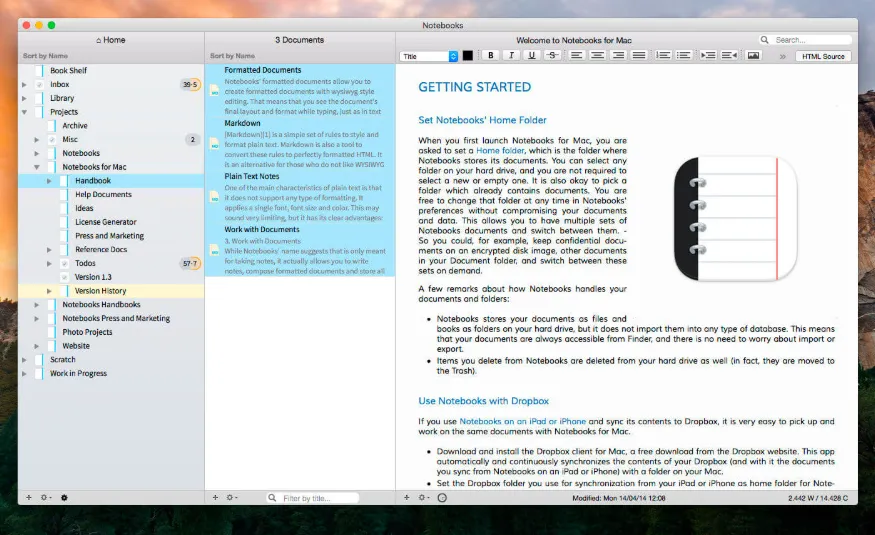This screenshot has width=875, height=535.
Task: Expand the Library folder
Action: point(24,98)
